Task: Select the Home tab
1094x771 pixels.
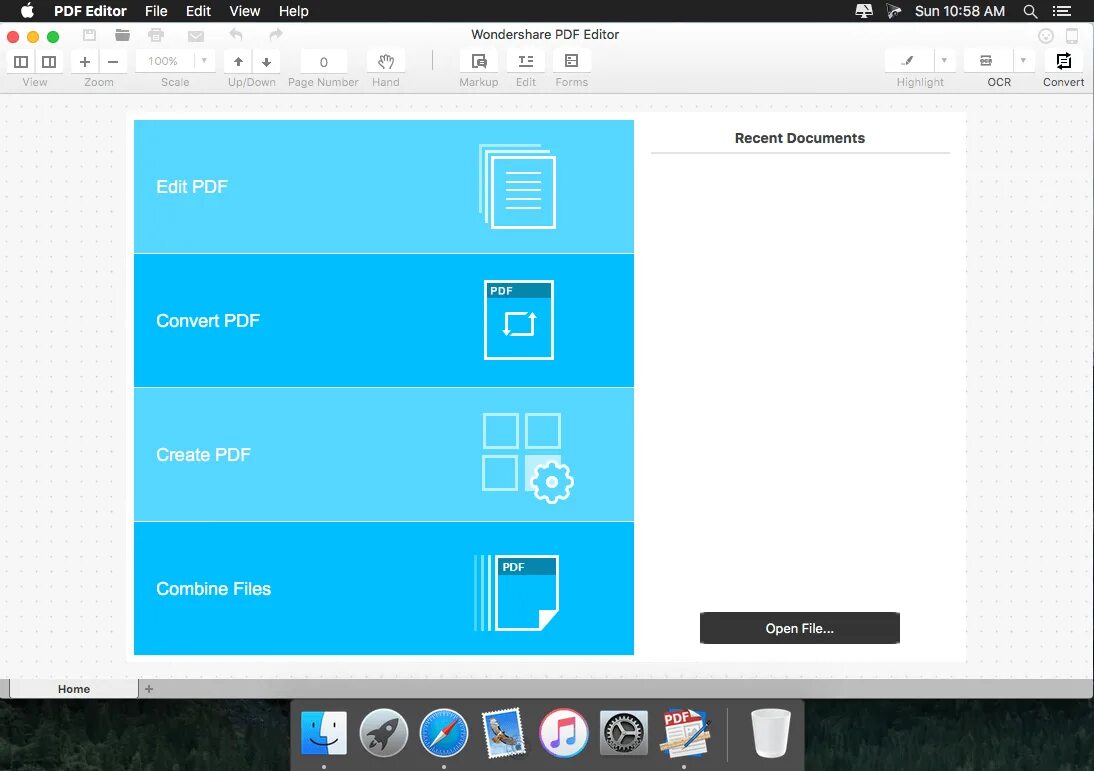Action: click(74, 689)
